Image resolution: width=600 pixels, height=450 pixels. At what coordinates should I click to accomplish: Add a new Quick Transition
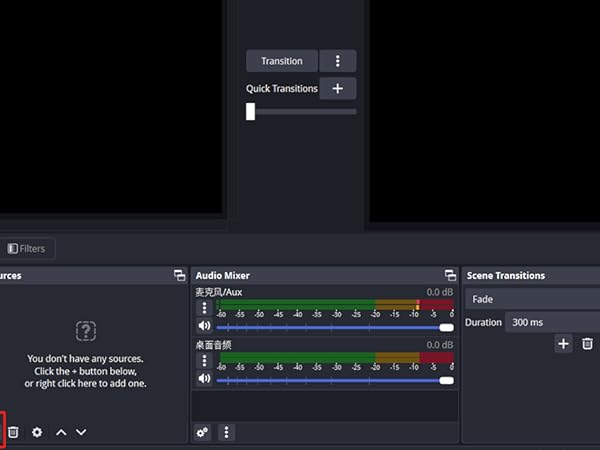coord(337,89)
